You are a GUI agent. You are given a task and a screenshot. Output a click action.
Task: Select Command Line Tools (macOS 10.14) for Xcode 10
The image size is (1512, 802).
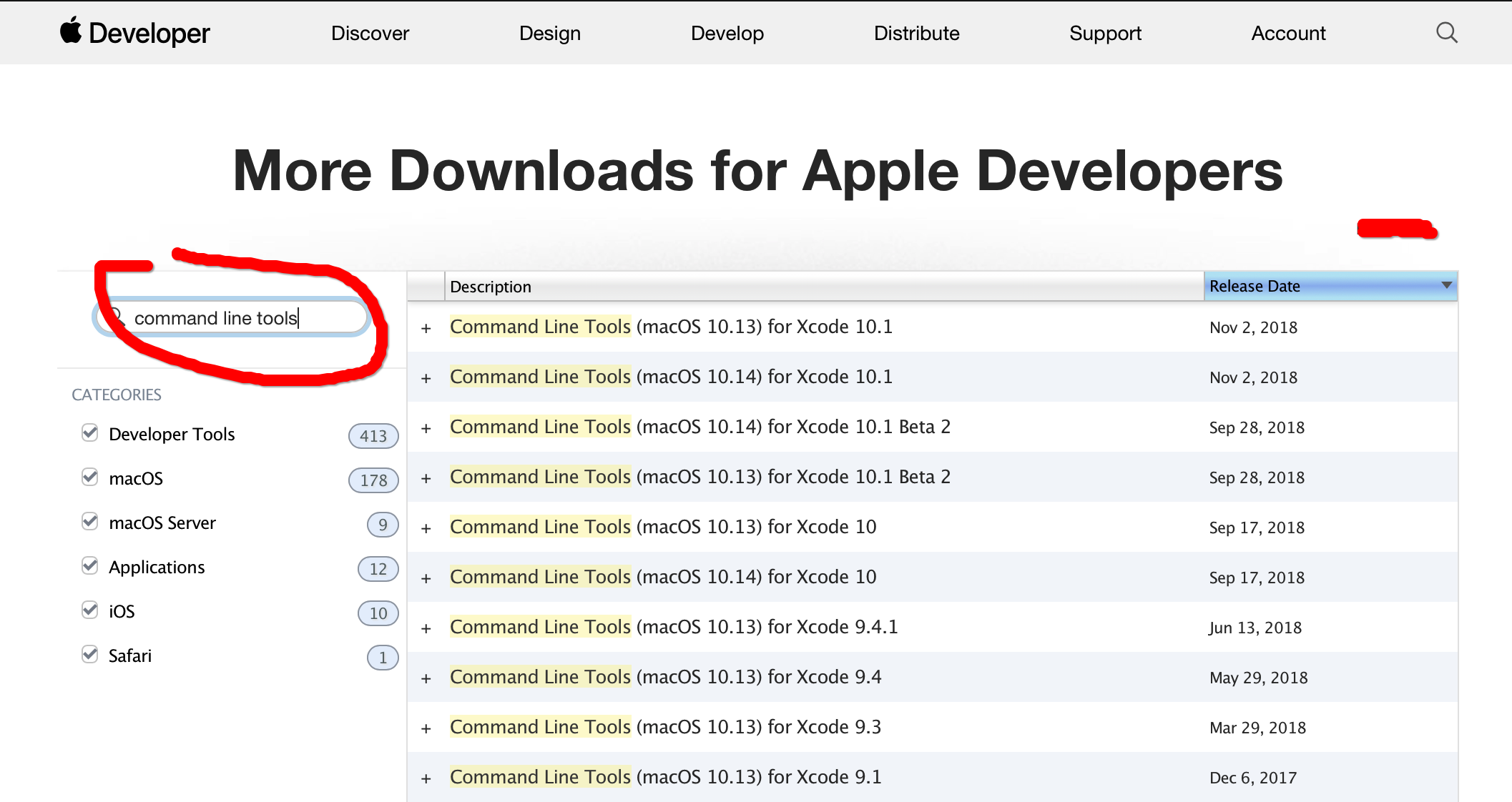(x=663, y=577)
